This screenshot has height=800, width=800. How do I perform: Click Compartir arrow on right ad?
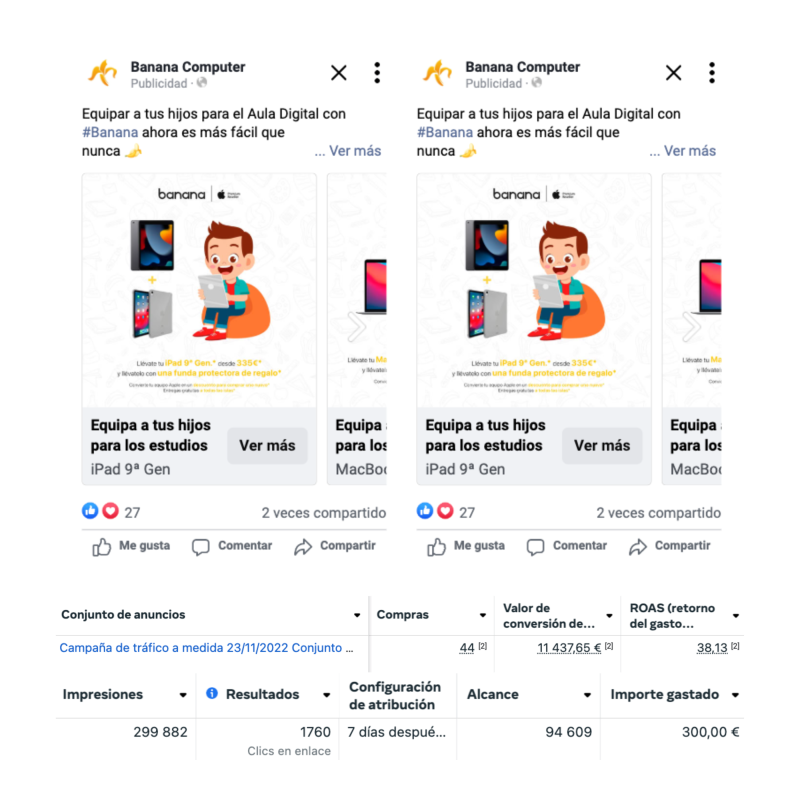638,547
